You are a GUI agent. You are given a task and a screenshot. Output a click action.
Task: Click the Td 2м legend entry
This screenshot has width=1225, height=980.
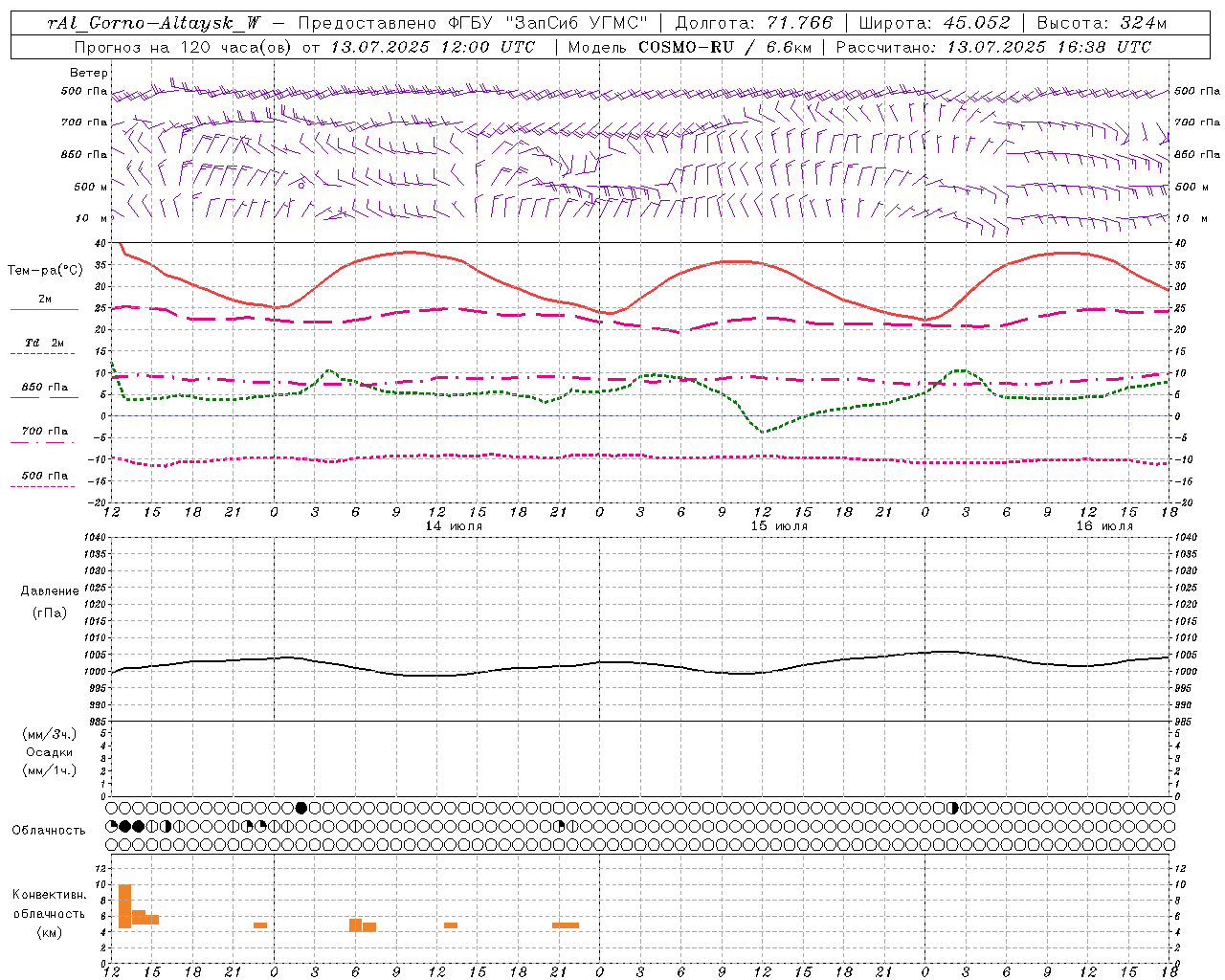(x=44, y=343)
